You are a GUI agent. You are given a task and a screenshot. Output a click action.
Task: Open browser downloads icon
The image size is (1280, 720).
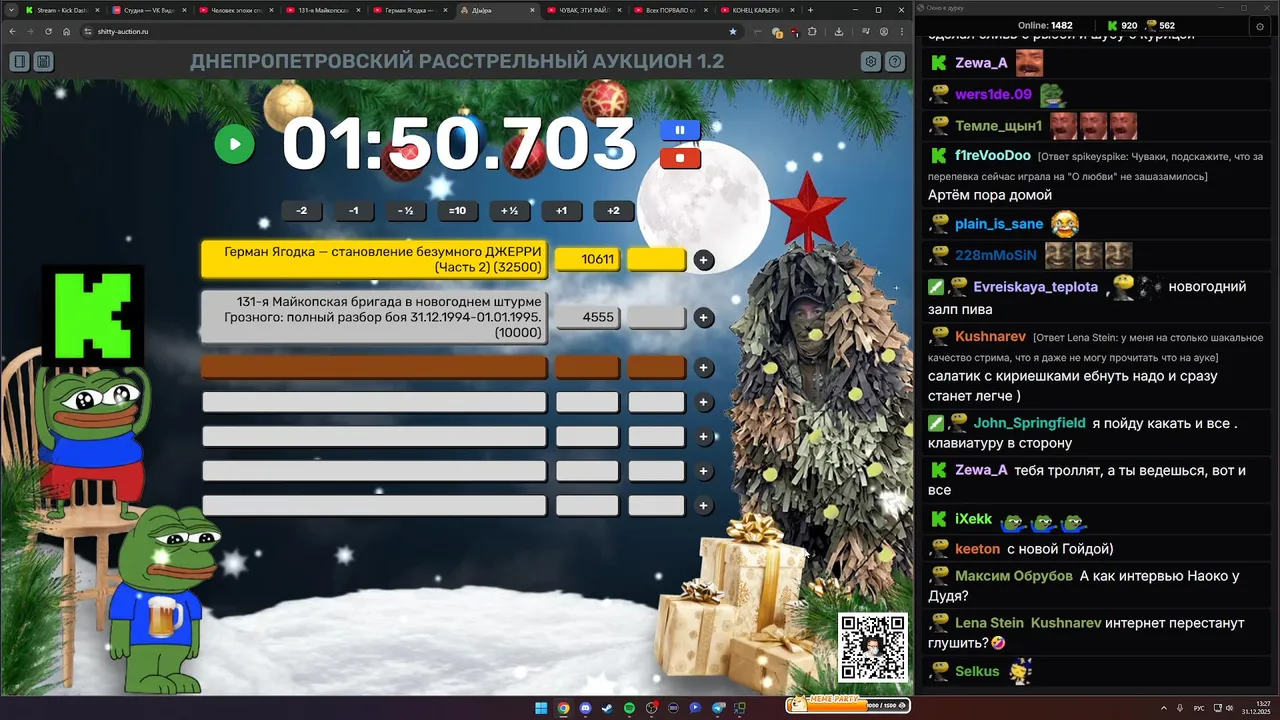coord(838,31)
